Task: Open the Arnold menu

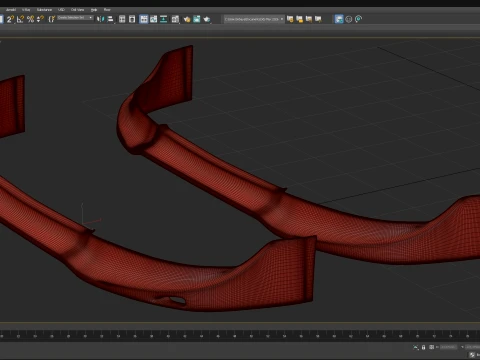Action: (x=11, y=10)
